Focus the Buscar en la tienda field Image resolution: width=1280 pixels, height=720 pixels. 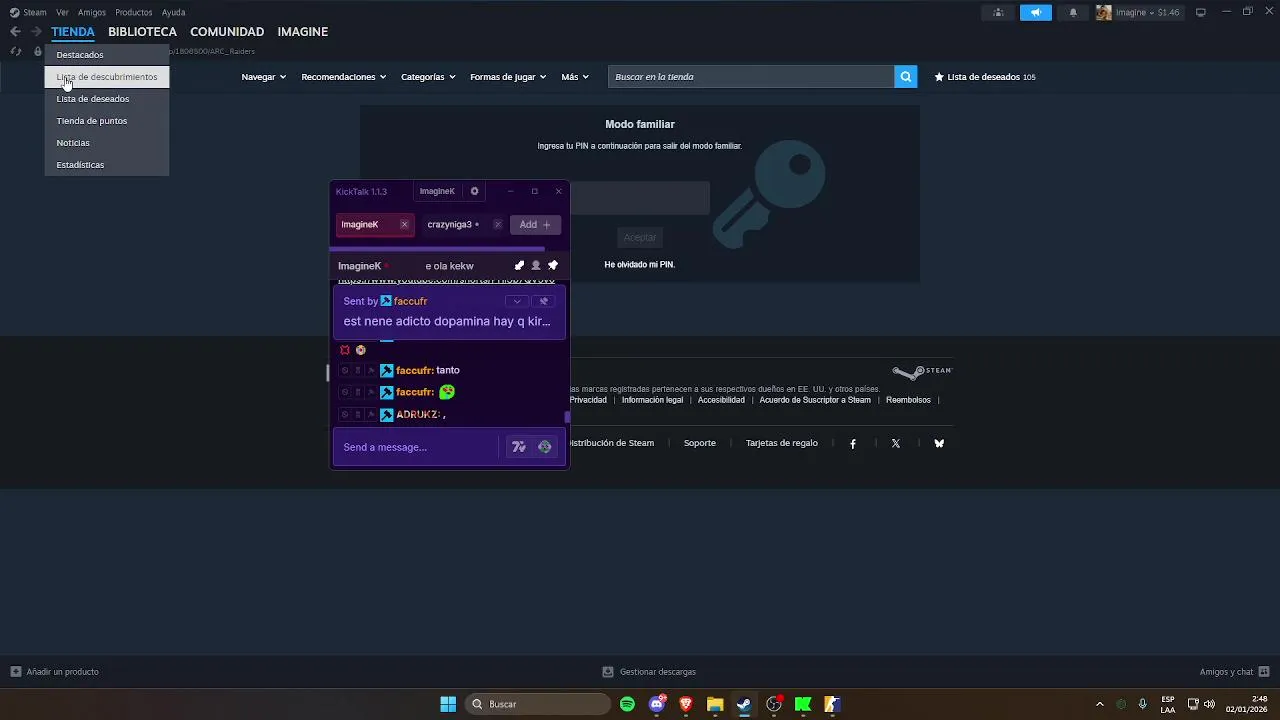[x=751, y=77]
